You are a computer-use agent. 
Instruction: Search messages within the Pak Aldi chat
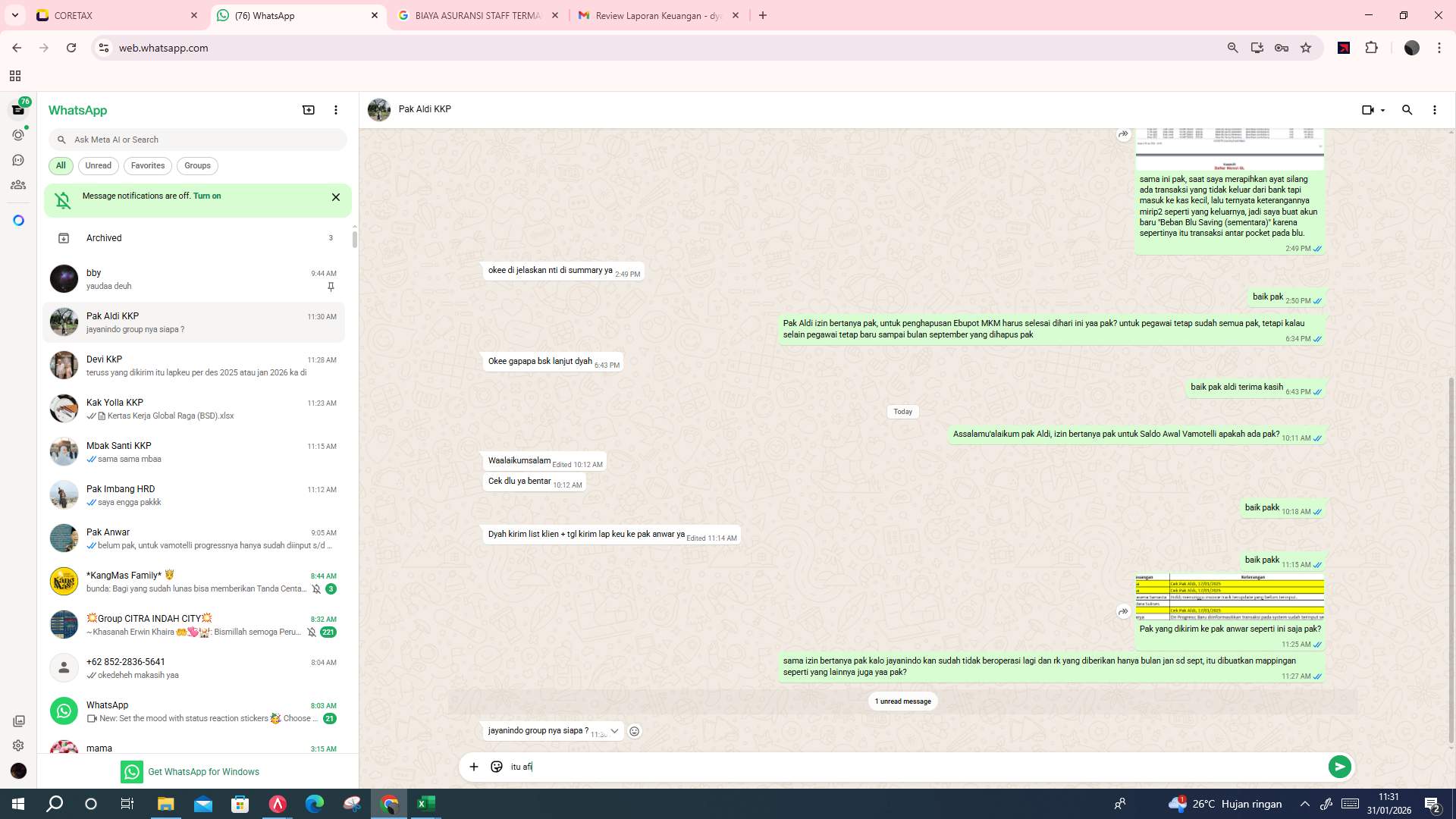1407,110
